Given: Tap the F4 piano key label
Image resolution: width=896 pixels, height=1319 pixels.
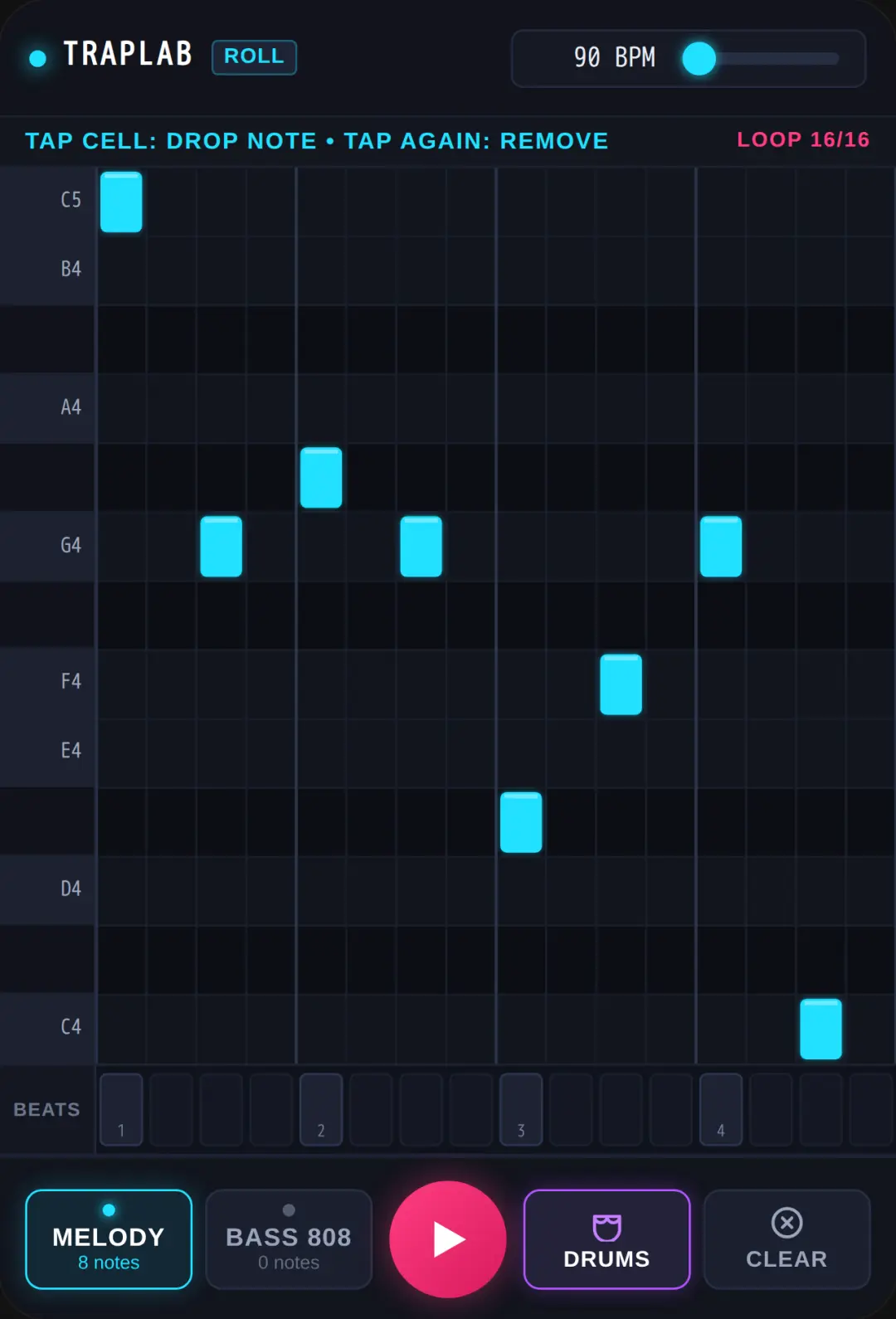Looking at the screenshot, I should (x=48, y=682).
